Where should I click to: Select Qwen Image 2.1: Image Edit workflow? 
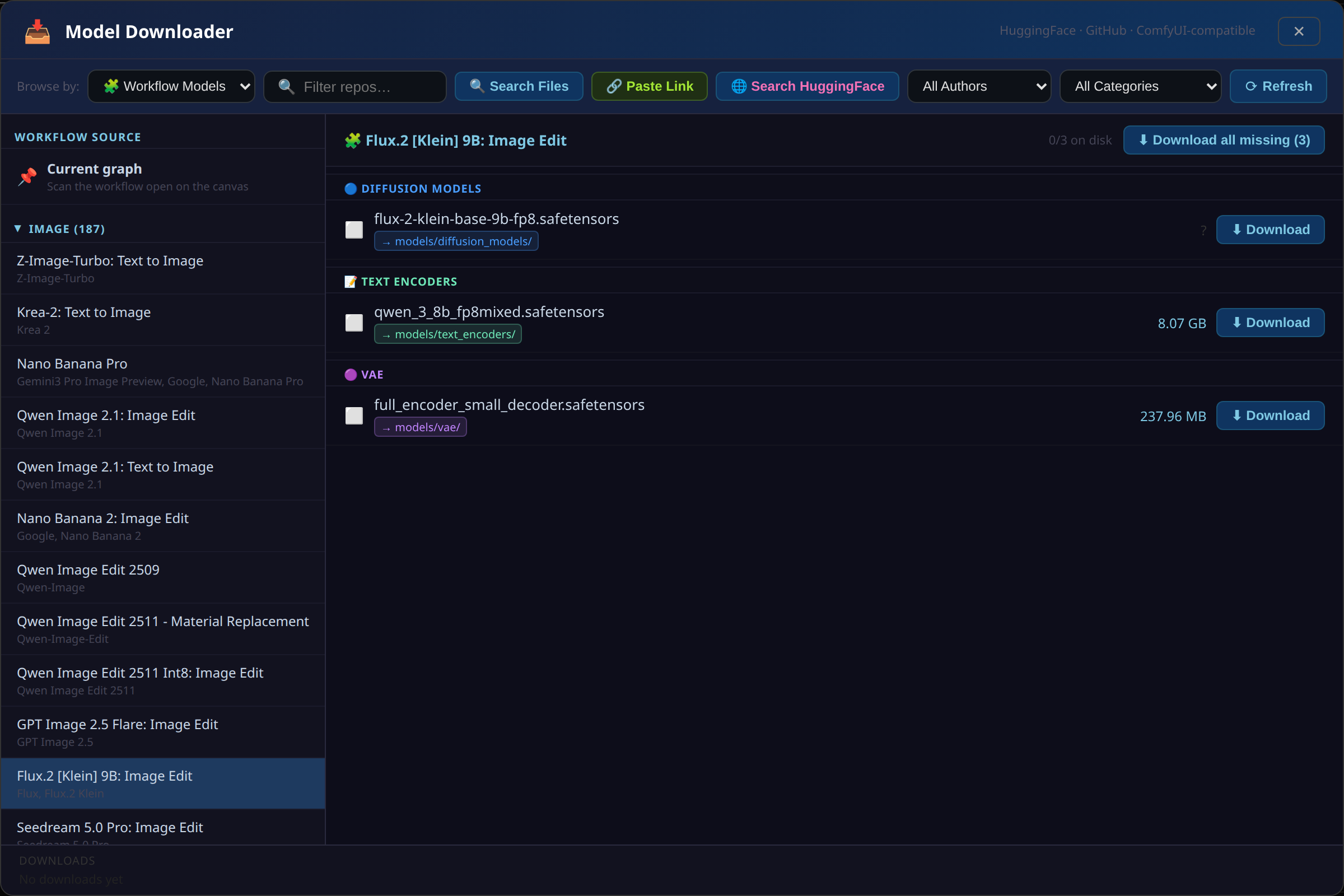pyautogui.click(x=163, y=423)
